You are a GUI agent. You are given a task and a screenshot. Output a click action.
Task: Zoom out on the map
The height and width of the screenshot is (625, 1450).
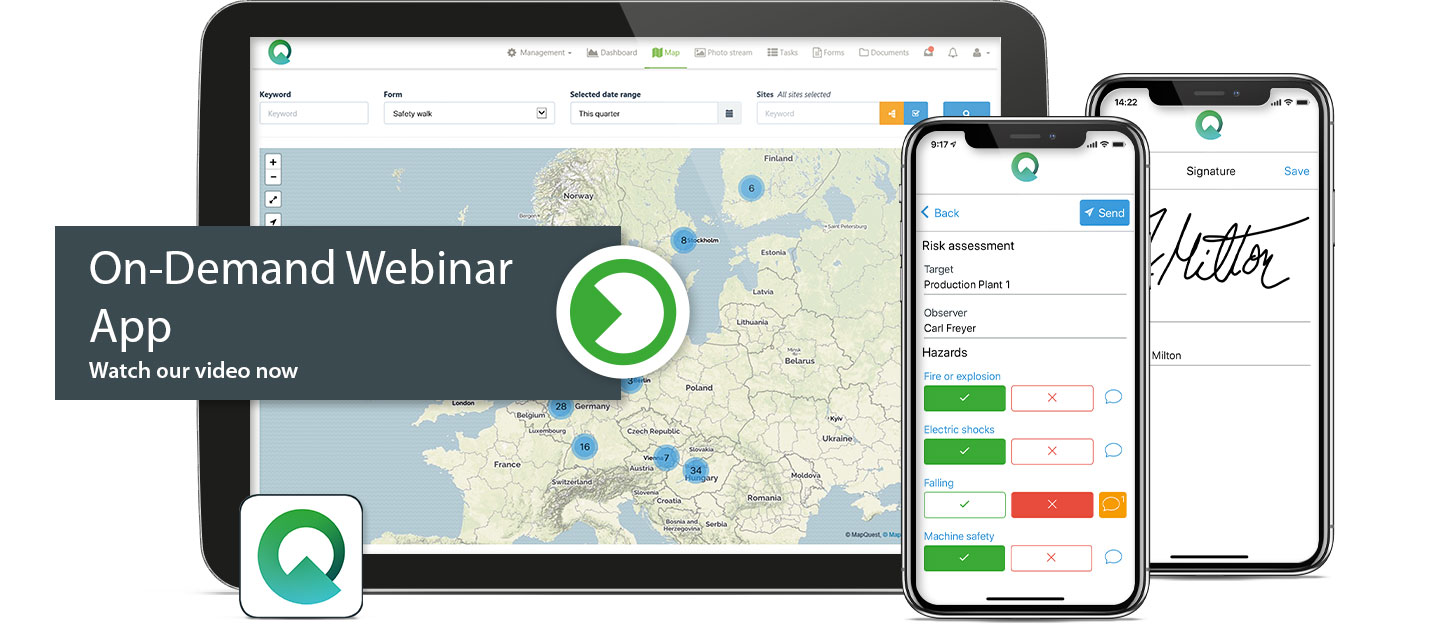(274, 178)
